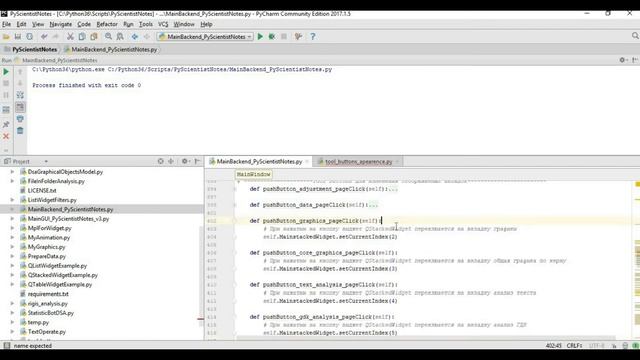Click the Forward navigation arrow
Screen dimensions: 640x360
click(x=147, y=37)
